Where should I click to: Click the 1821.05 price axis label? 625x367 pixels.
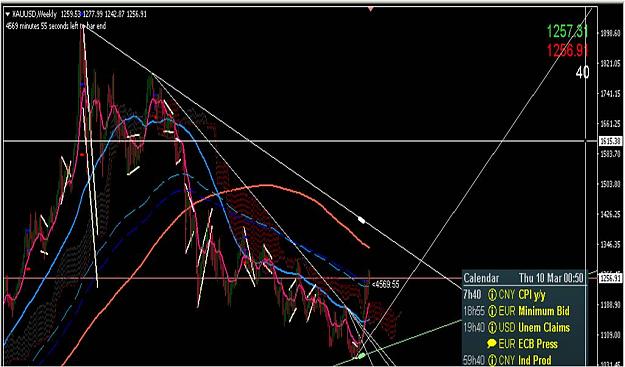tap(609, 63)
